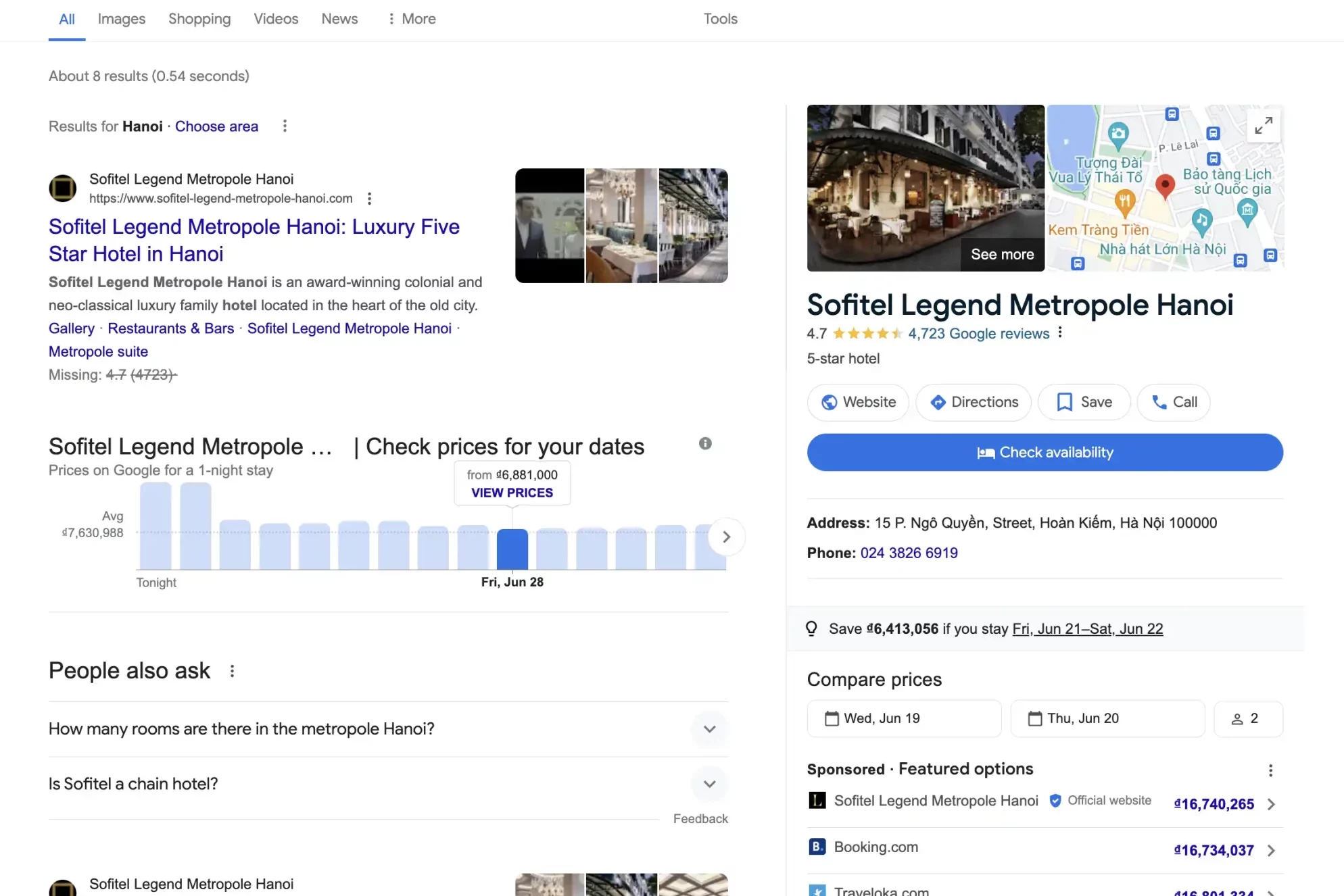The width and height of the screenshot is (1344, 896).
Task: Click the Feedback link
Action: point(700,818)
